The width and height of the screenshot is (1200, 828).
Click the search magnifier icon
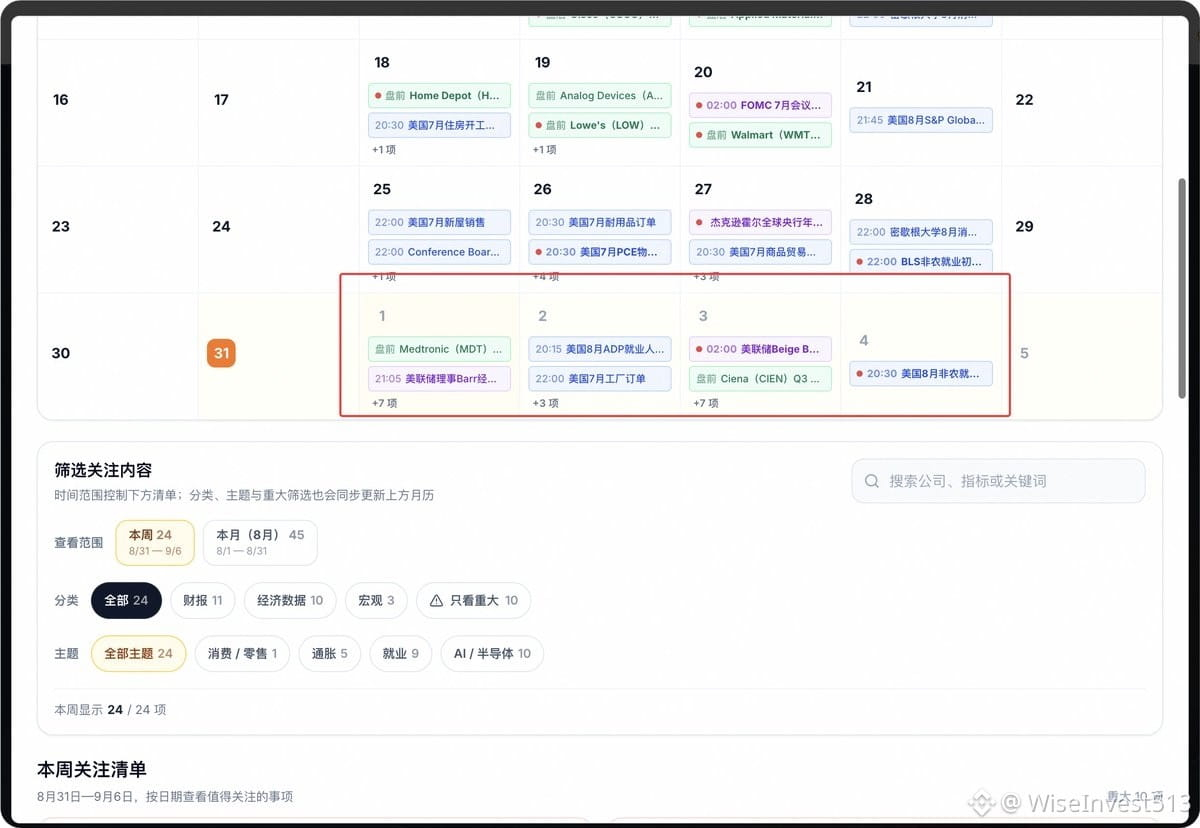(872, 481)
